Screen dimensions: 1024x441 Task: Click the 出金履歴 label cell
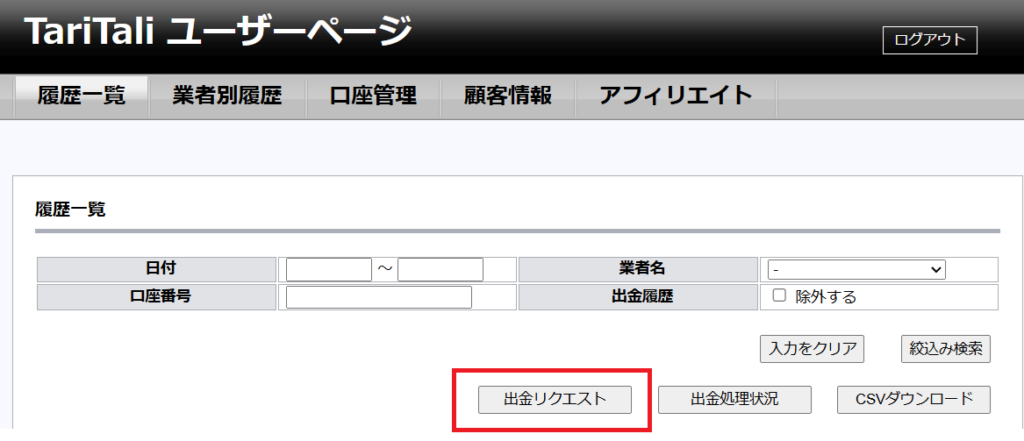(x=637, y=297)
